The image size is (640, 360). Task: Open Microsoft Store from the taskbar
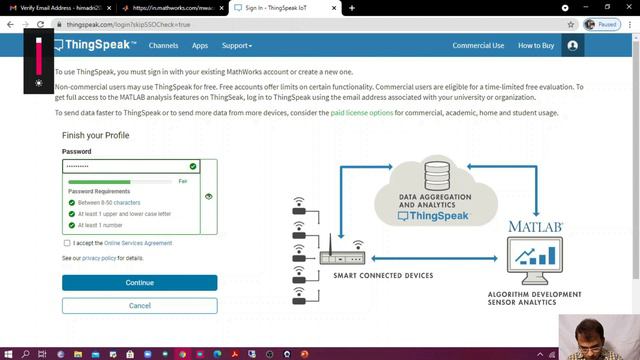(130, 354)
